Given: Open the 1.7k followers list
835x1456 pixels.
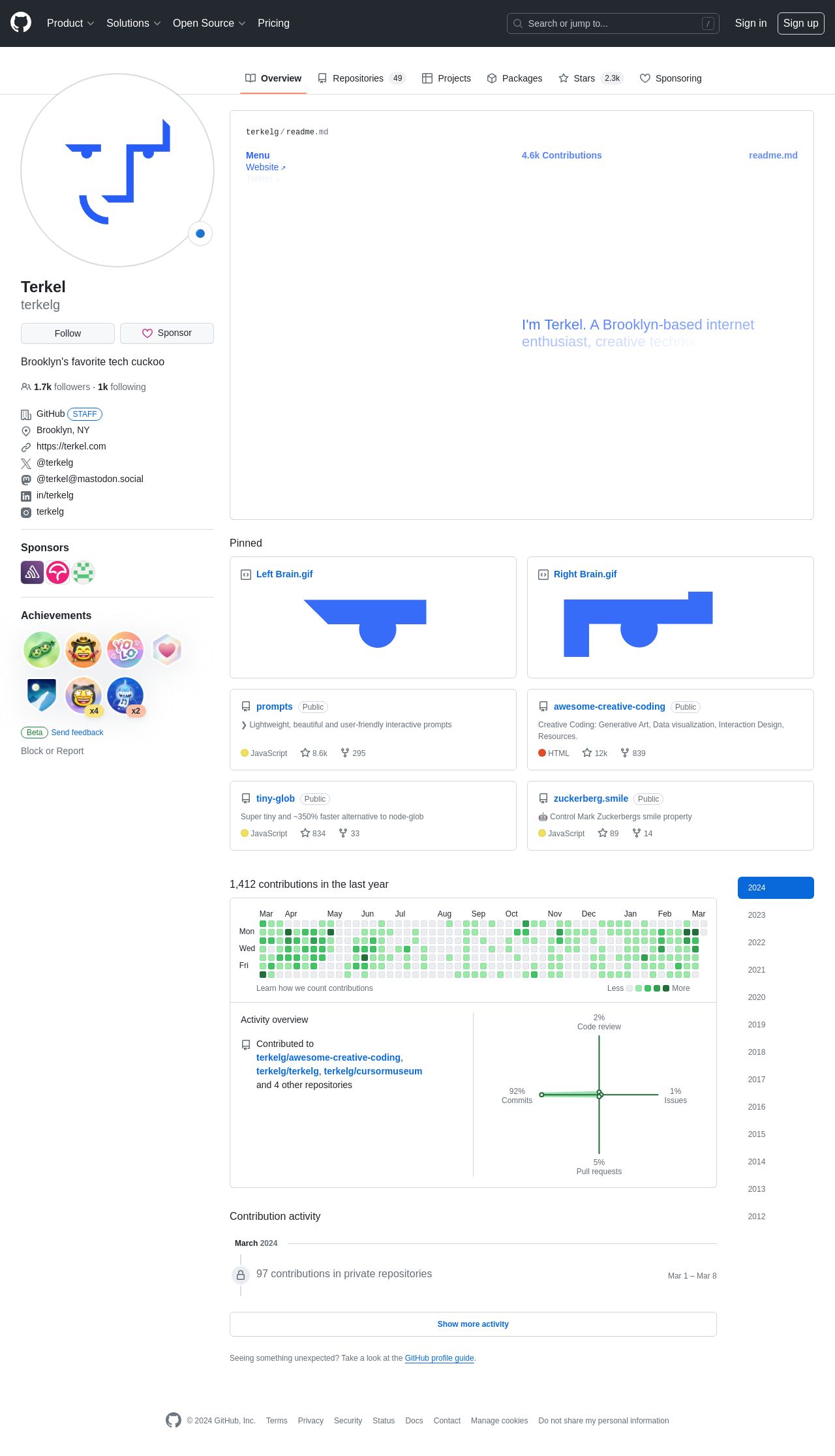Looking at the screenshot, I should [62, 387].
